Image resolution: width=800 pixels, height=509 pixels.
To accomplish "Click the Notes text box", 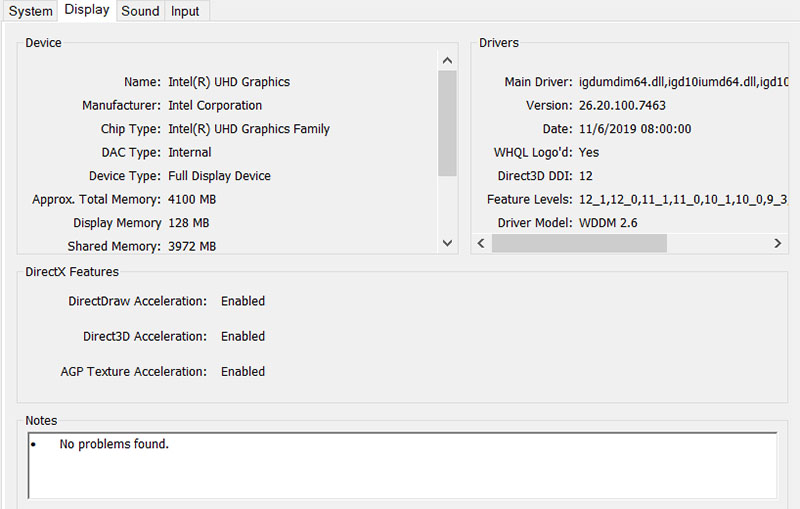I will pos(402,465).
